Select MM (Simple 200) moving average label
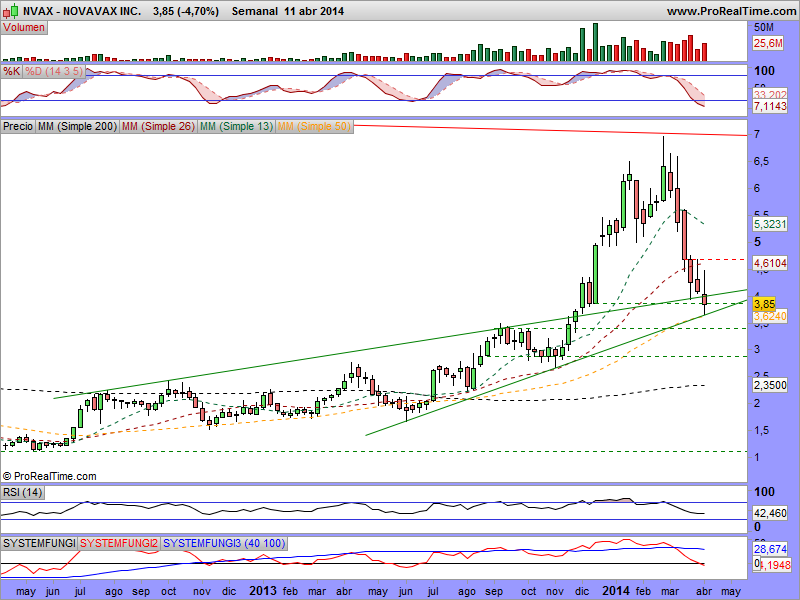The width and height of the screenshot is (800, 600). pos(78,126)
